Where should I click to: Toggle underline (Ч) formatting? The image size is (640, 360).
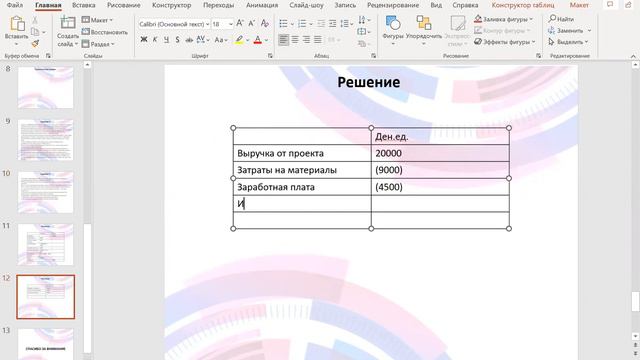[166, 40]
